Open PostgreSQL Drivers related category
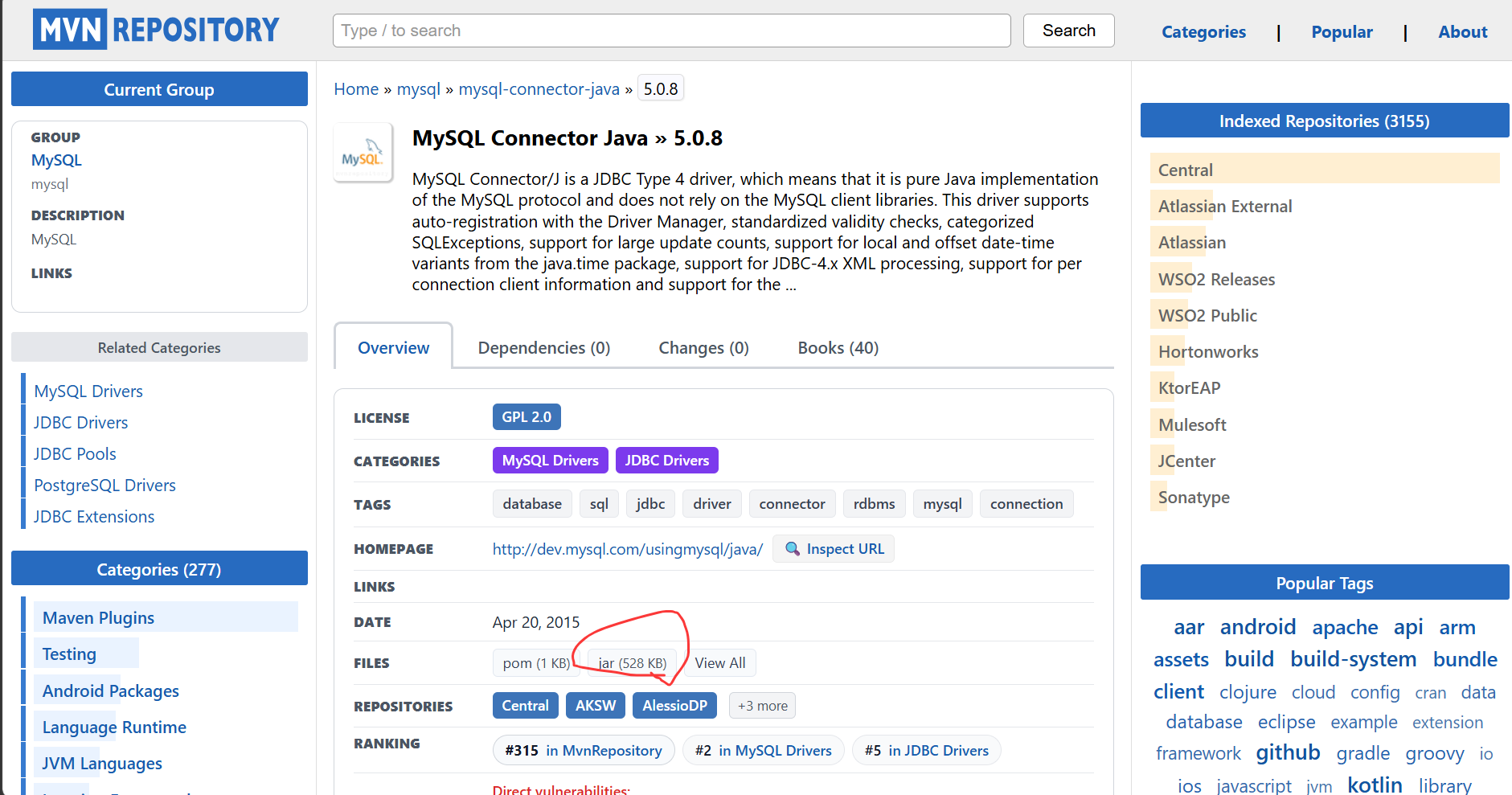 [104, 486]
